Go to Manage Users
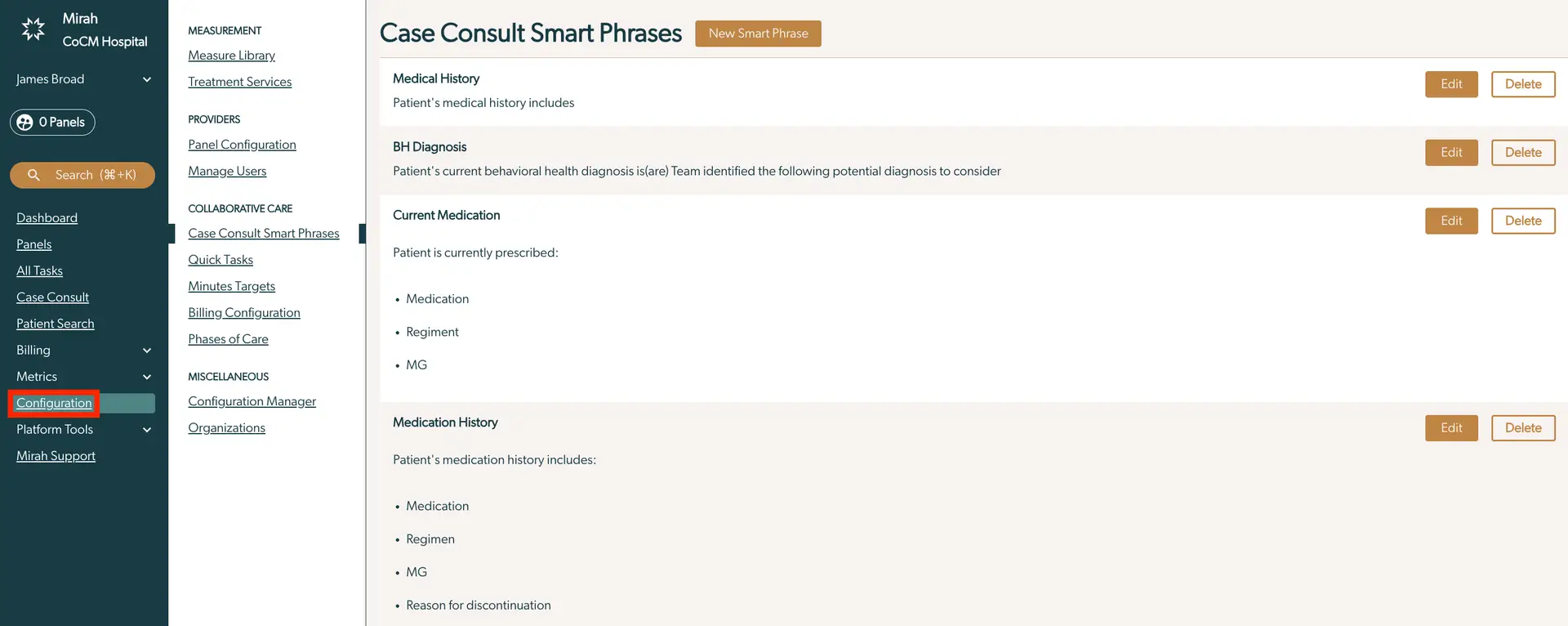 [227, 171]
